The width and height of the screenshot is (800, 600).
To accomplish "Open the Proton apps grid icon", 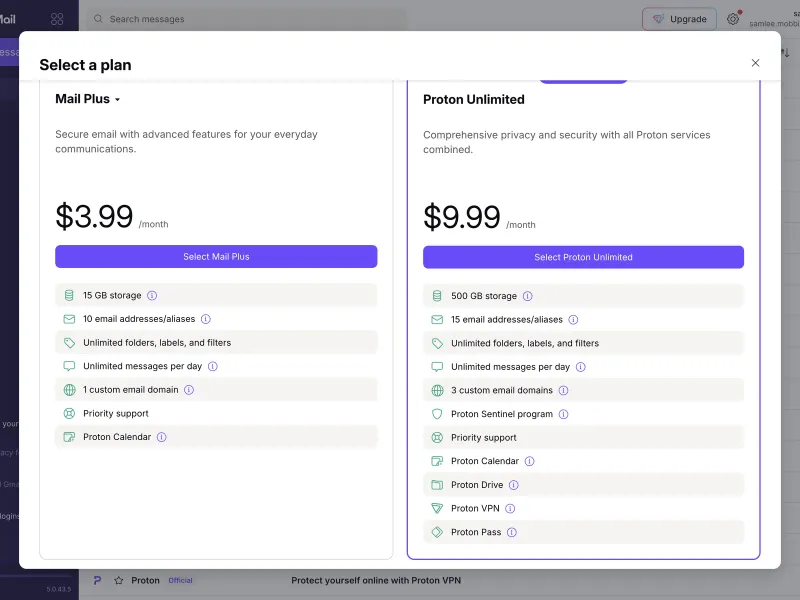I will [x=57, y=19].
